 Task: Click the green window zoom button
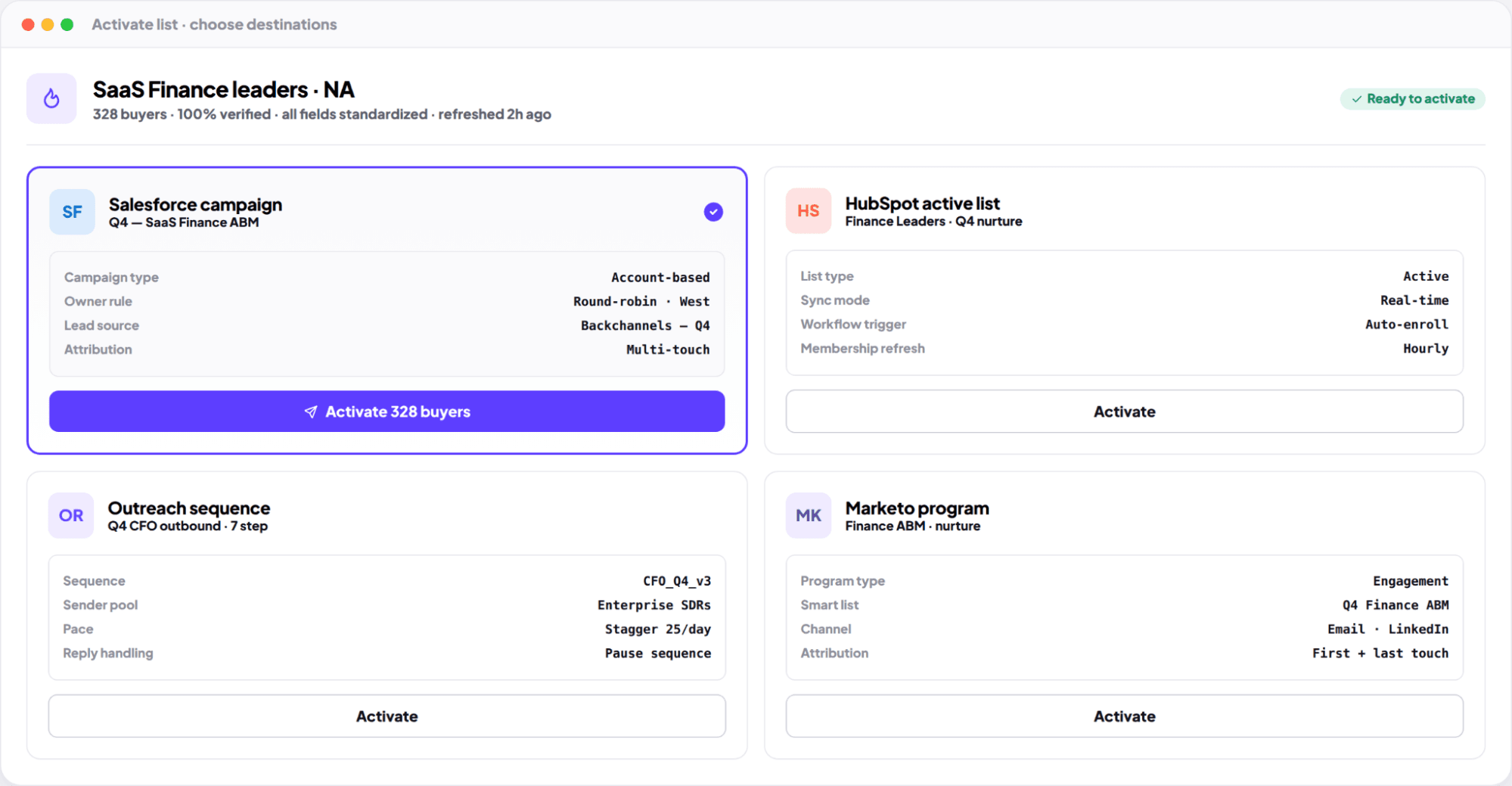tap(67, 24)
